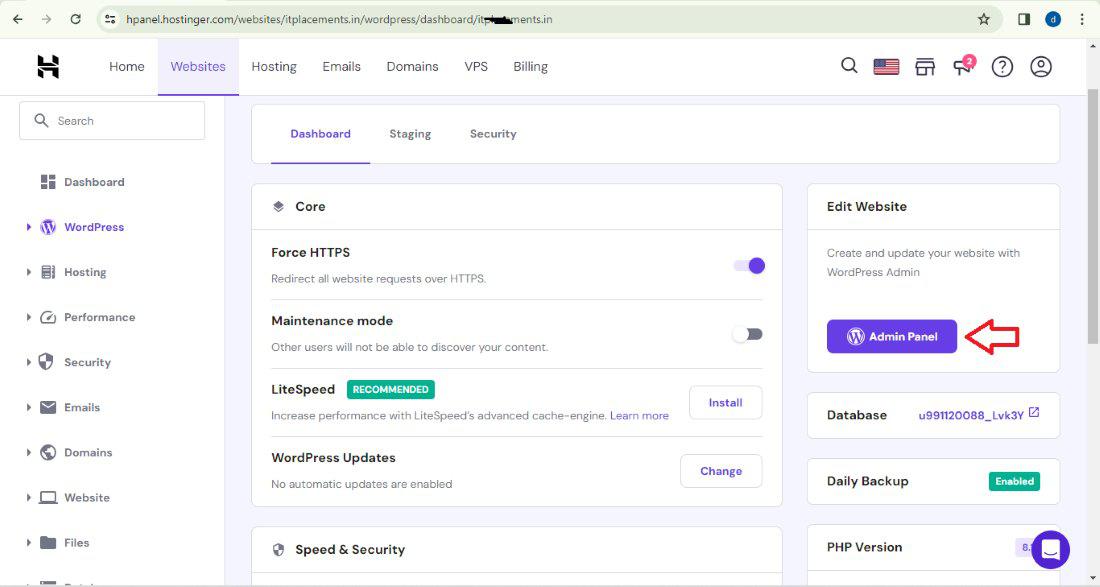Click the WordPress logo in sidebar

[x=48, y=227]
